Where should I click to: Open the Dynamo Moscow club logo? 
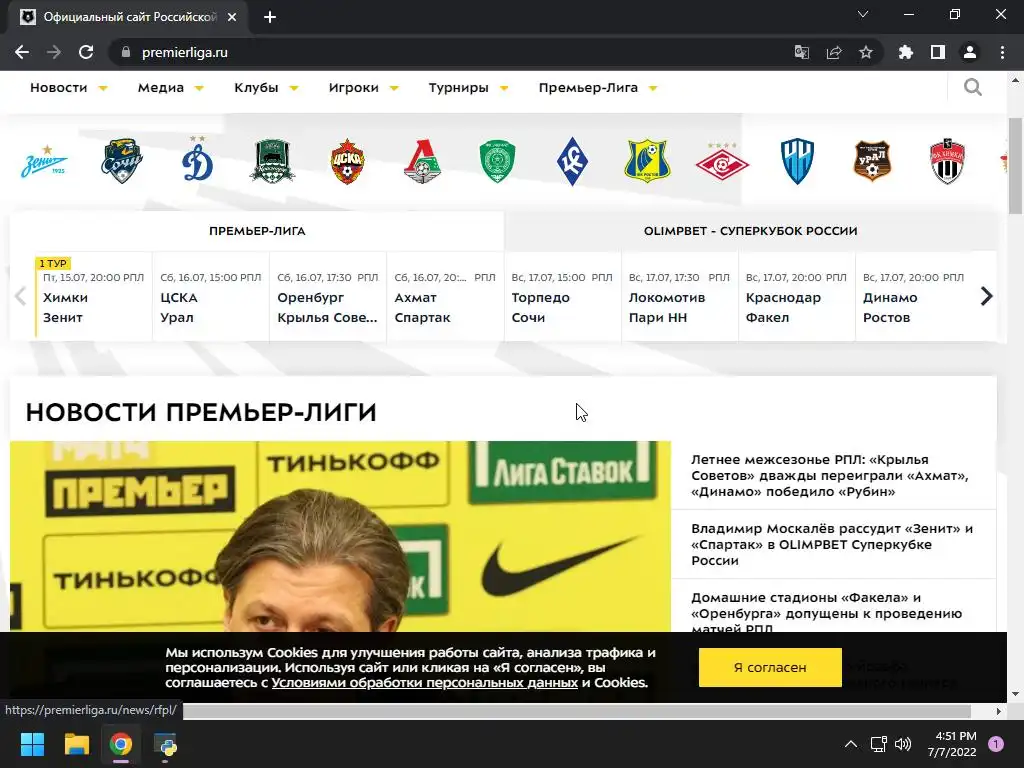coord(197,159)
